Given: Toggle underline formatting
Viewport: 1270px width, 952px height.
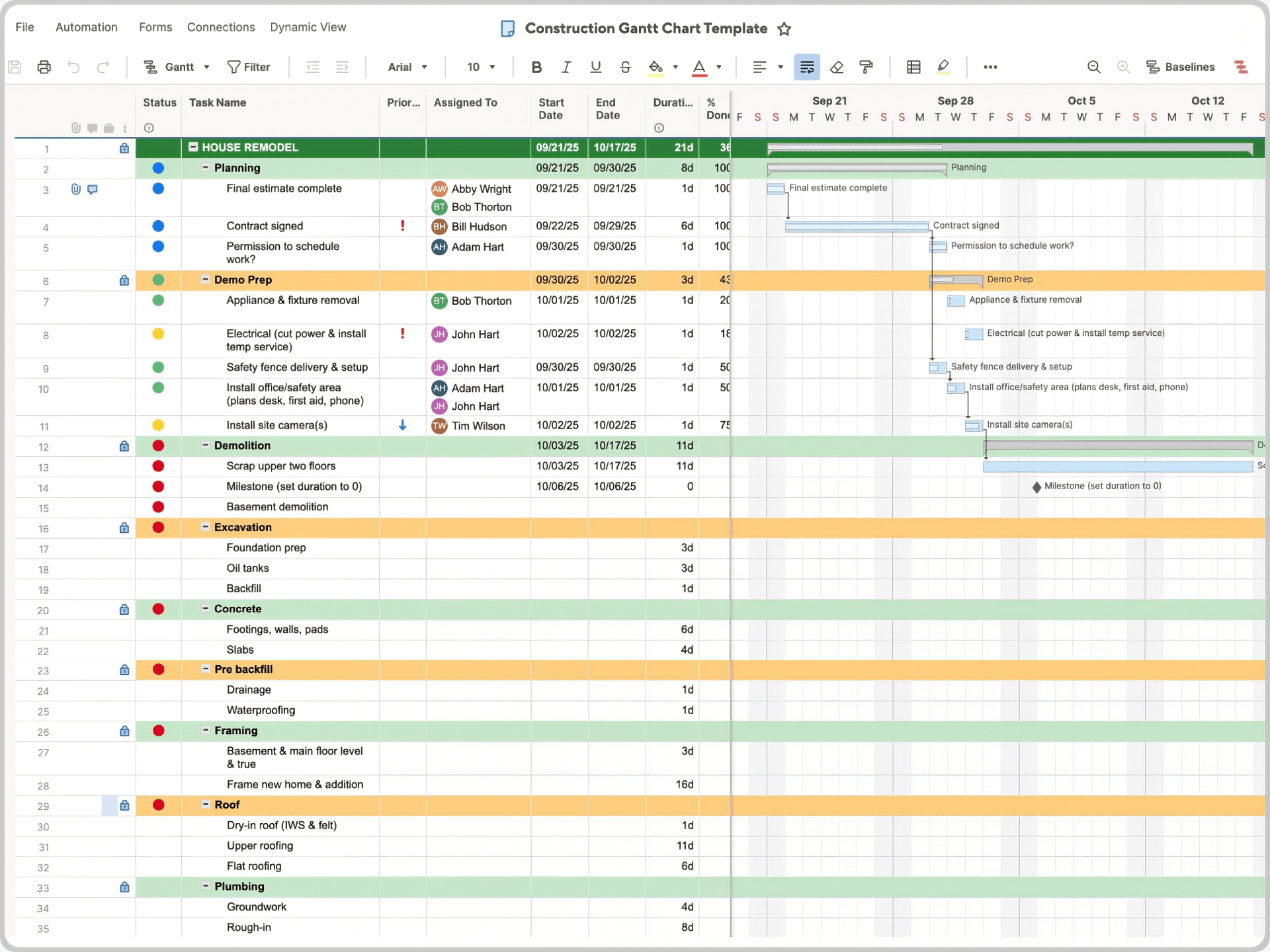Looking at the screenshot, I should [595, 67].
